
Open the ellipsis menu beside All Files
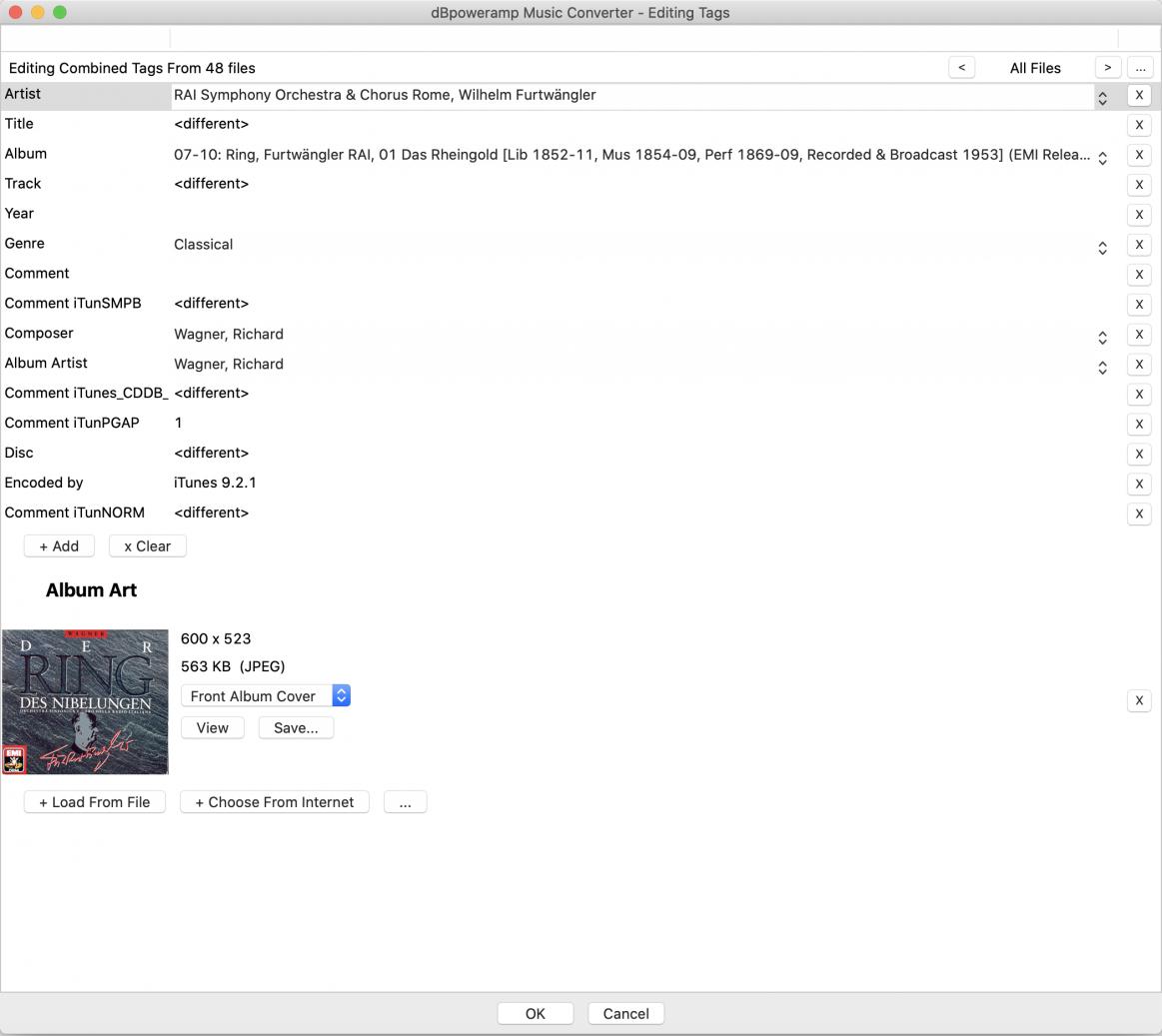(x=1139, y=68)
